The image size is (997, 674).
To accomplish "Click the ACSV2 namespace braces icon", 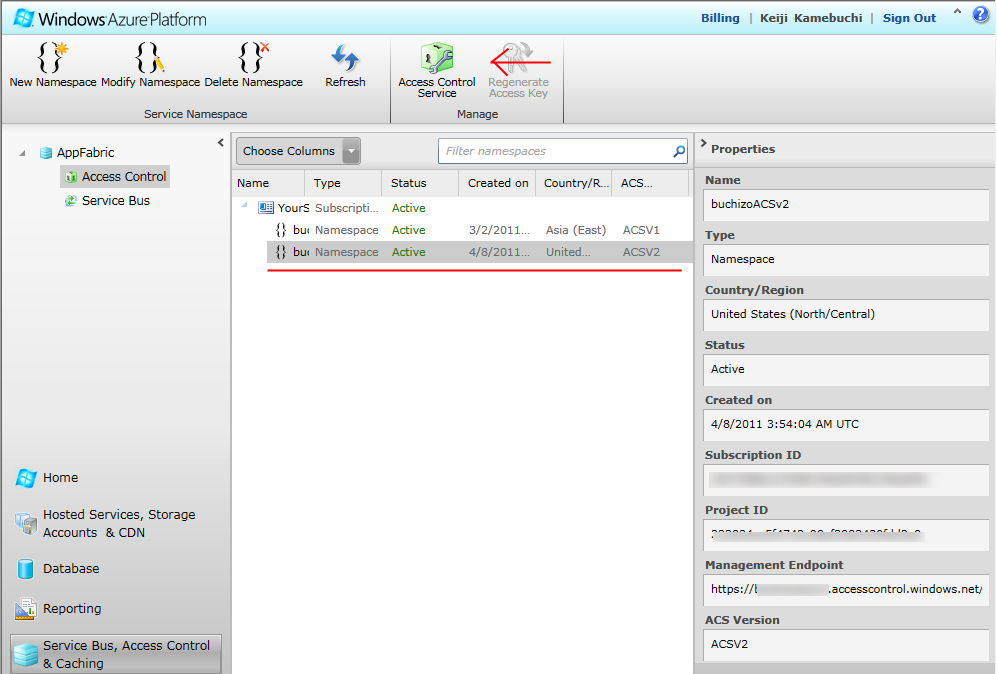I will (x=280, y=252).
